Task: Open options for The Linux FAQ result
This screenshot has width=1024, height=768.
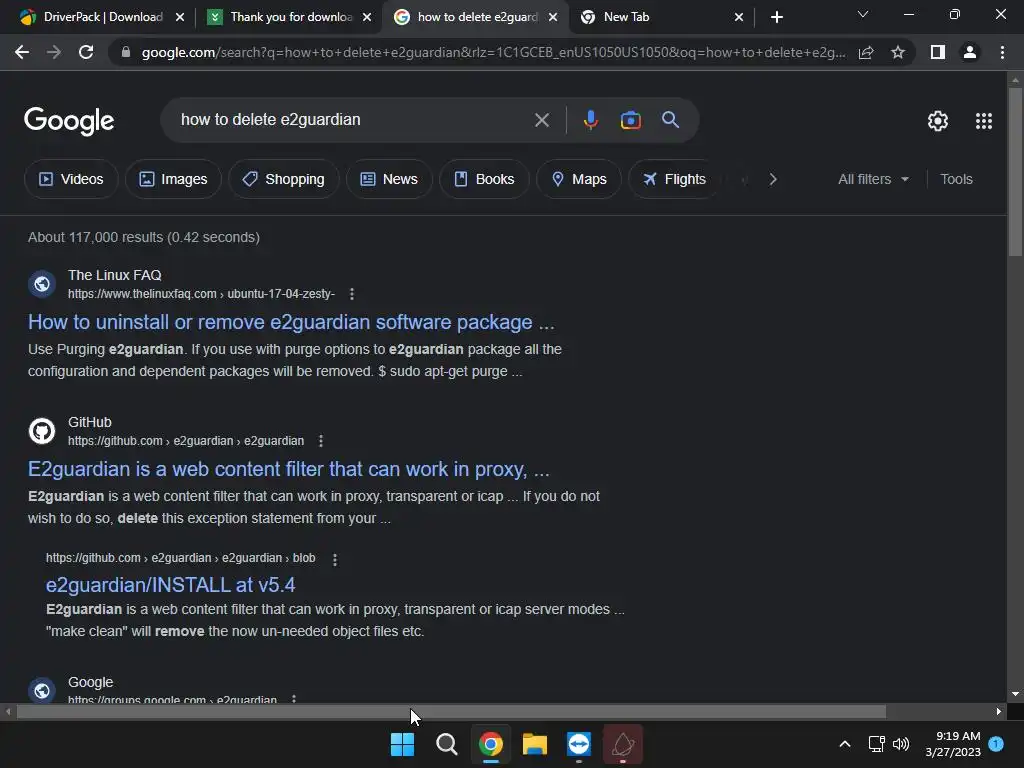Action: coord(352,294)
